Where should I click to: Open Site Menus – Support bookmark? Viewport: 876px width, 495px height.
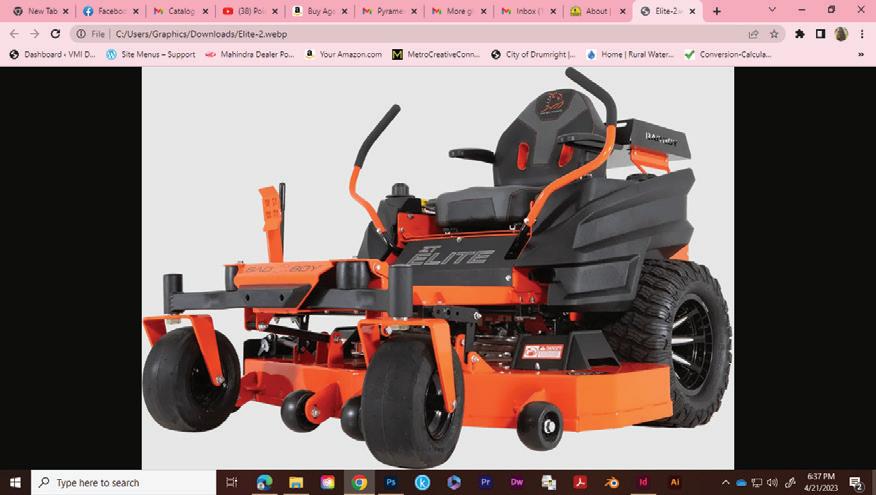tap(151, 54)
